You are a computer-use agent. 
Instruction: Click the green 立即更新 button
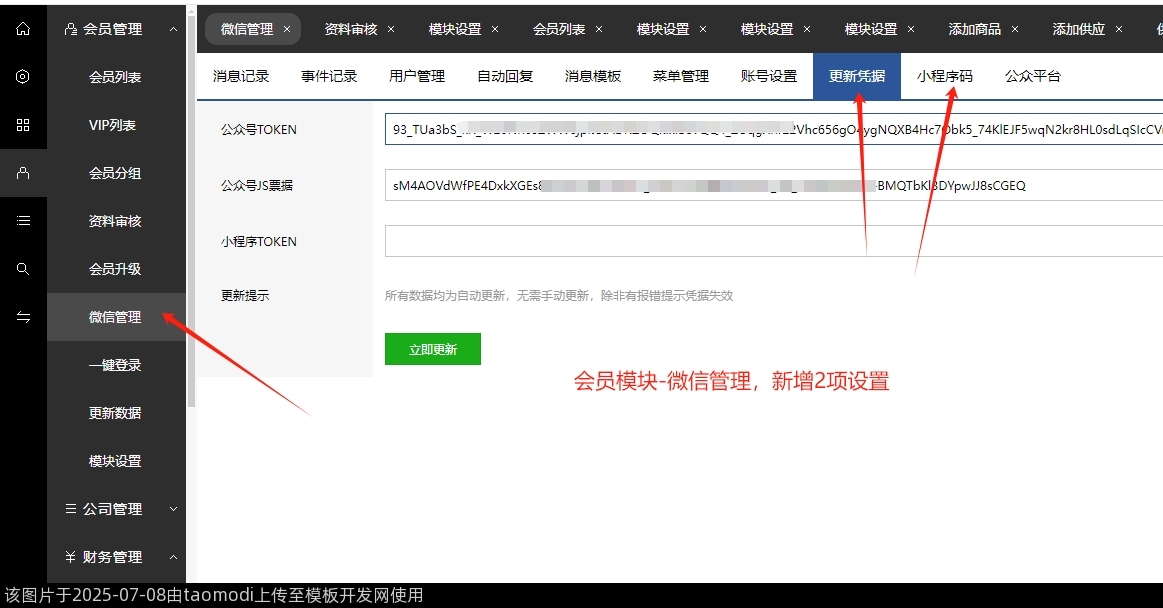(x=432, y=349)
